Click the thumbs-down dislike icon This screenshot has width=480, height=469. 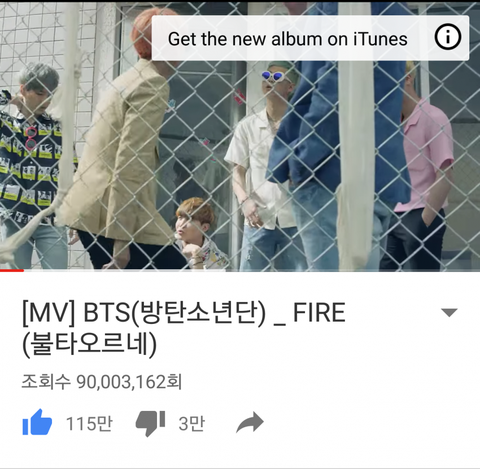pyautogui.click(x=150, y=423)
